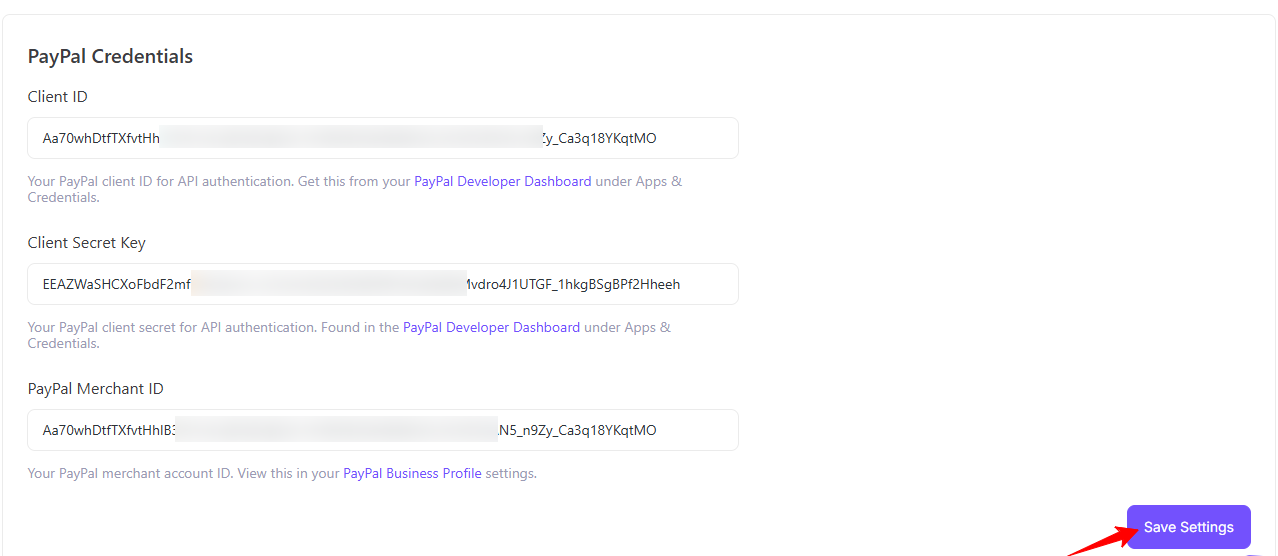This screenshot has width=1278, height=556.
Task: Open the PayPal Business Profile link
Action: (412, 474)
